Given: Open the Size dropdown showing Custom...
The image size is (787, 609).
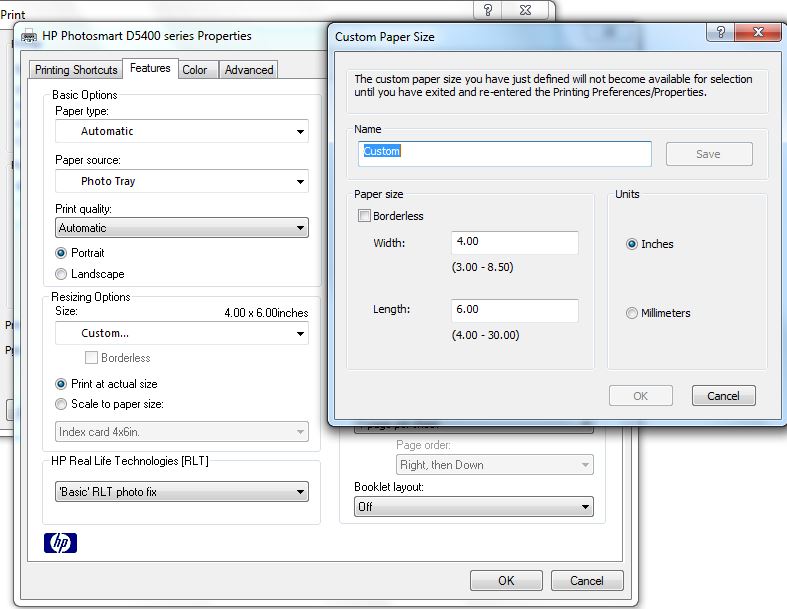Looking at the screenshot, I should pos(182,333).
